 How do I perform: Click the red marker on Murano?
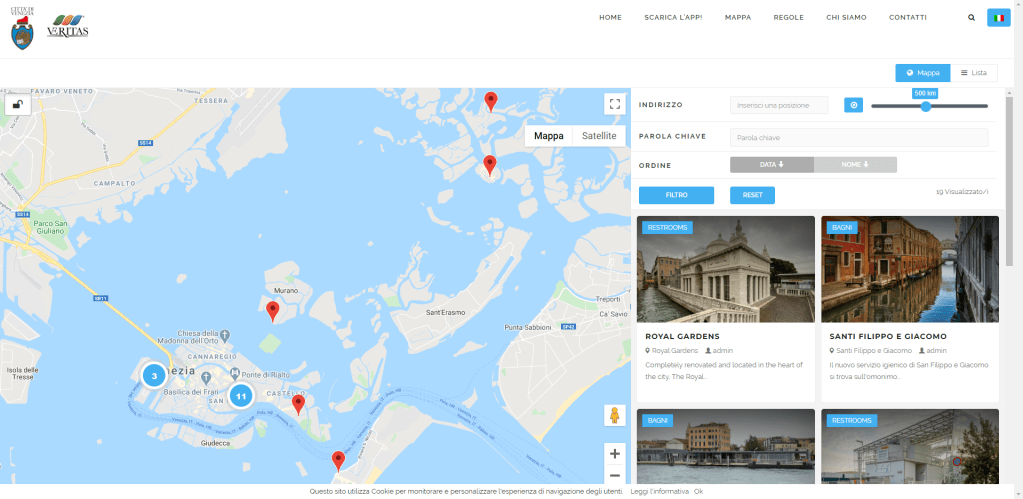click(273, 311)
